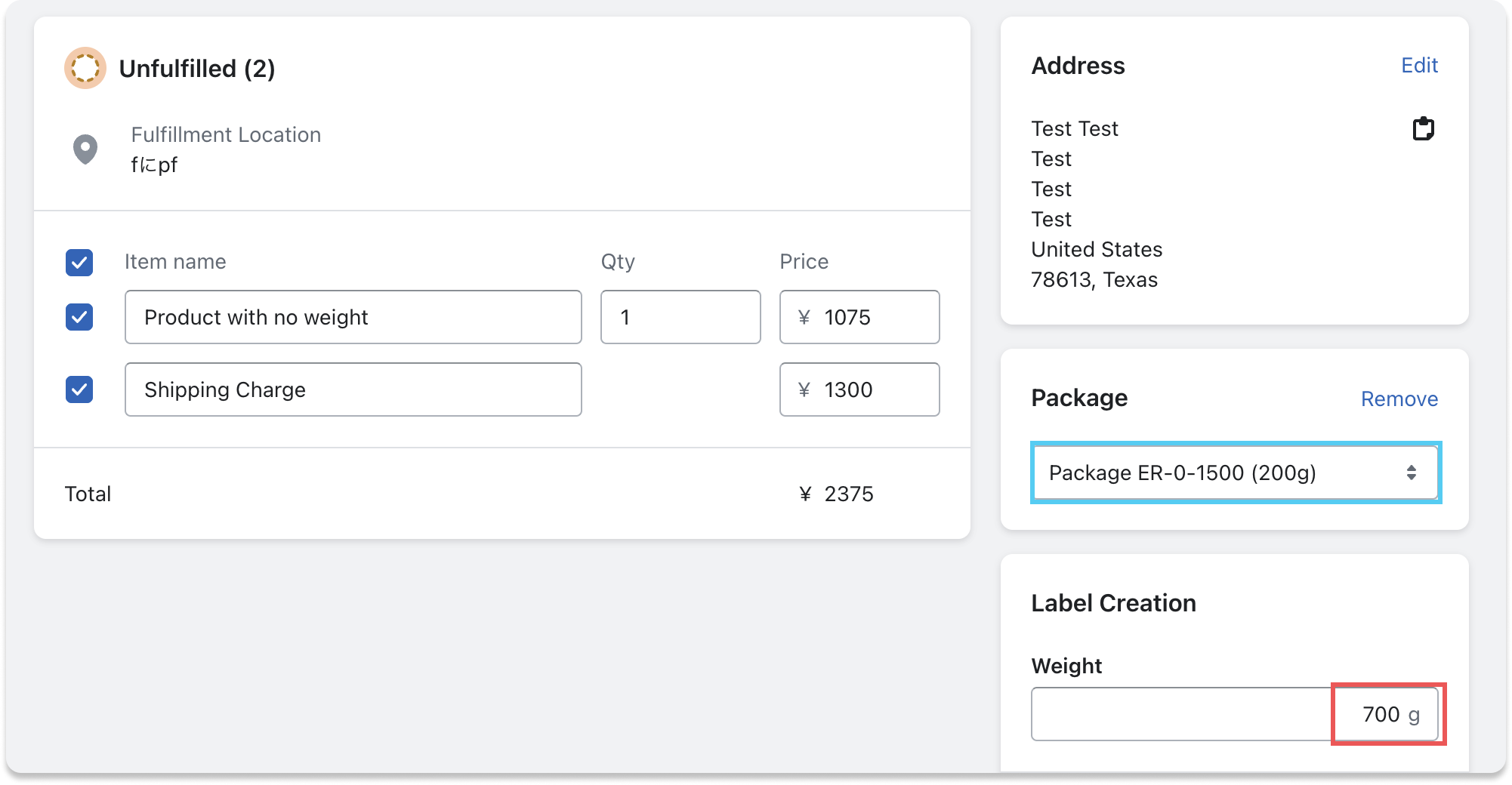Remove the selected package
1512x785 pixels.
1399,399
